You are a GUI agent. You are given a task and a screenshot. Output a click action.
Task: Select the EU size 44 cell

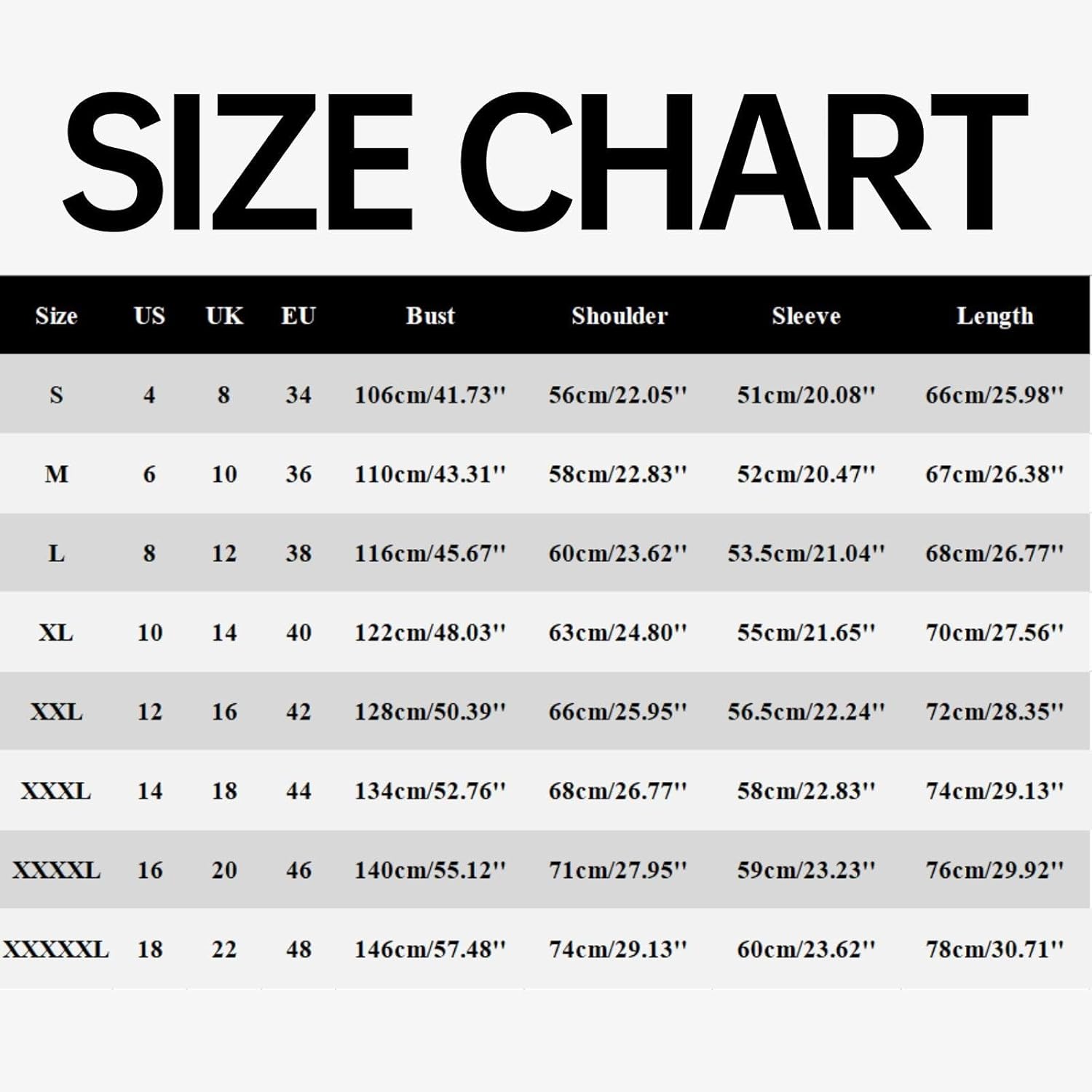[x=298, y=791]
